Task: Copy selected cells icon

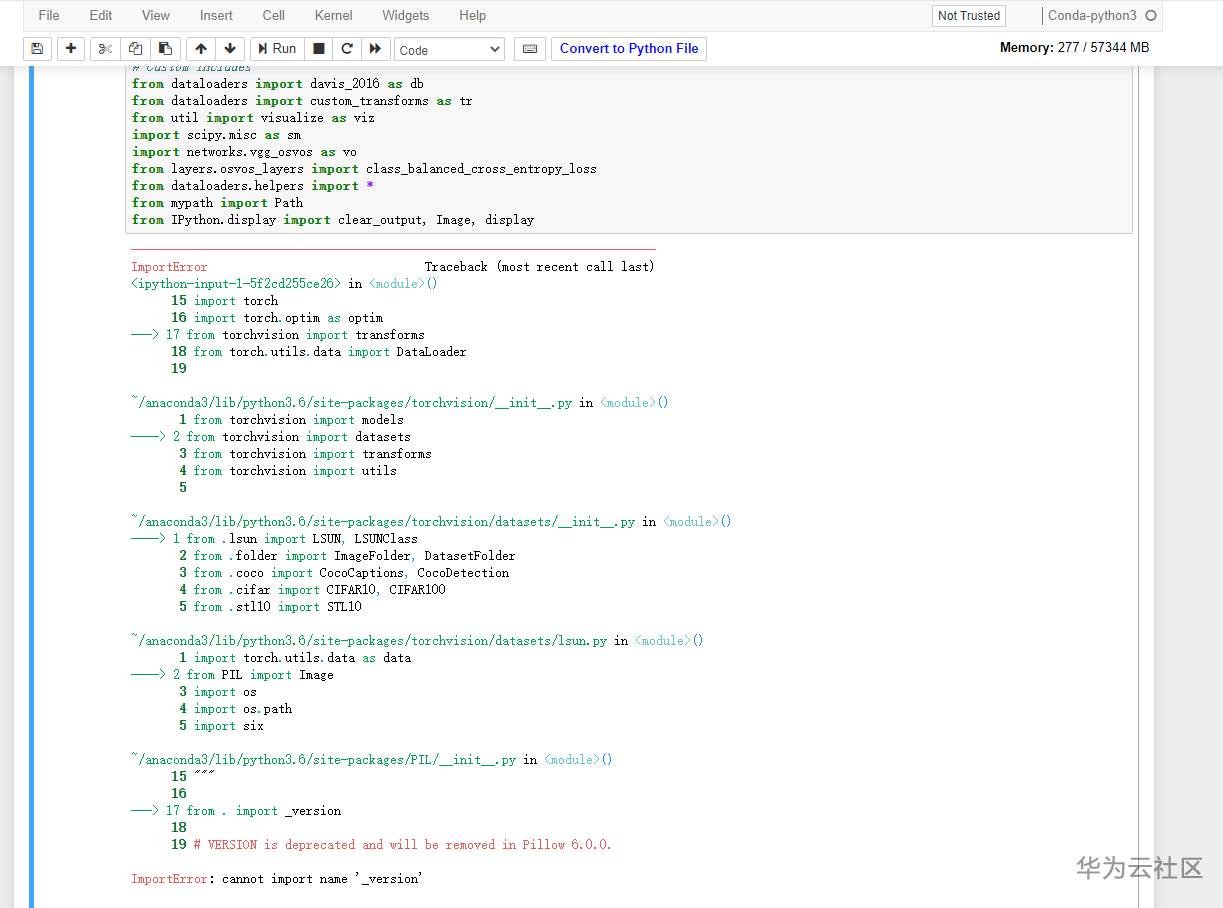Action: coord(135,49)
